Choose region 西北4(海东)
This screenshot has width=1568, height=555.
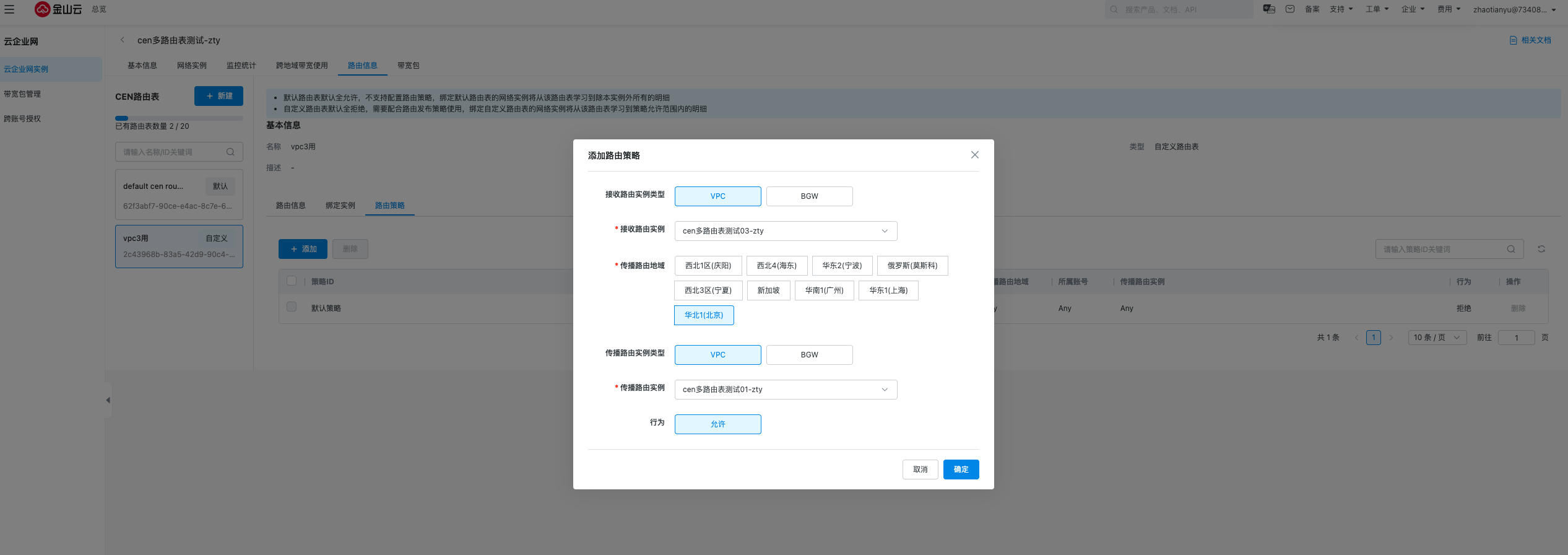(x=777, y=266)
